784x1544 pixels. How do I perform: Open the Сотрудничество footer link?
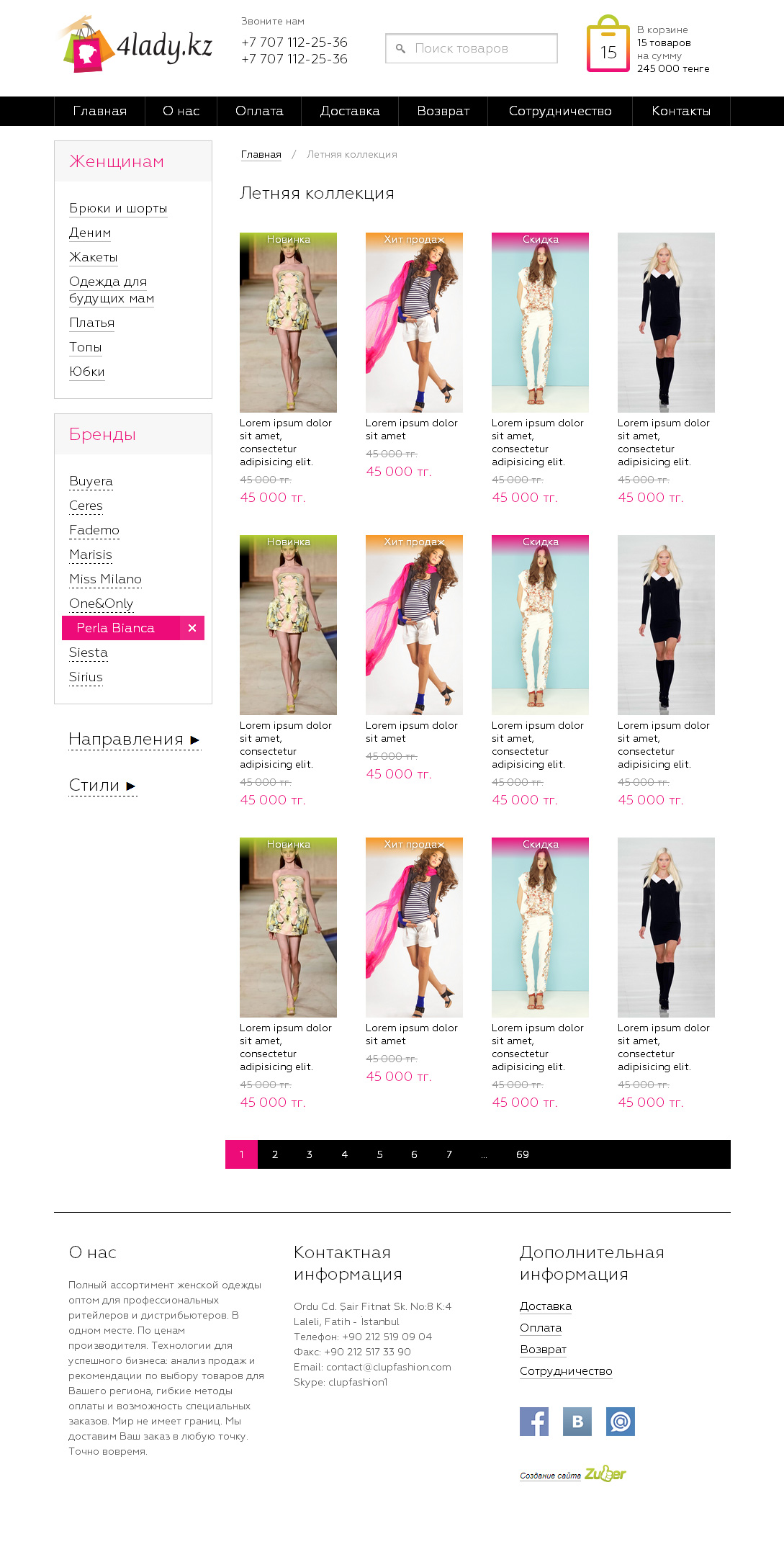(x=566, y=1371)
